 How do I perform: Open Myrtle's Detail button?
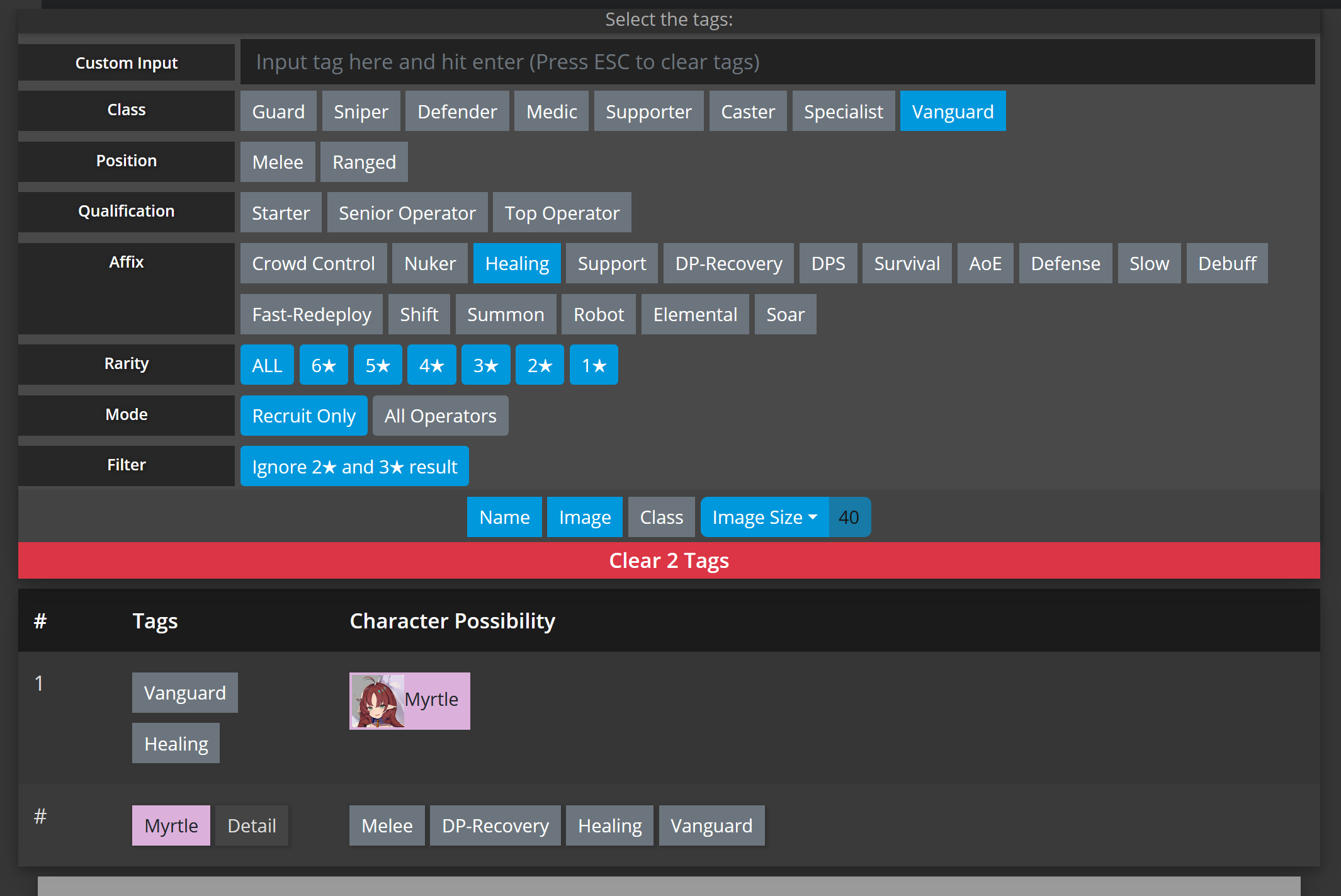point(251,825)
